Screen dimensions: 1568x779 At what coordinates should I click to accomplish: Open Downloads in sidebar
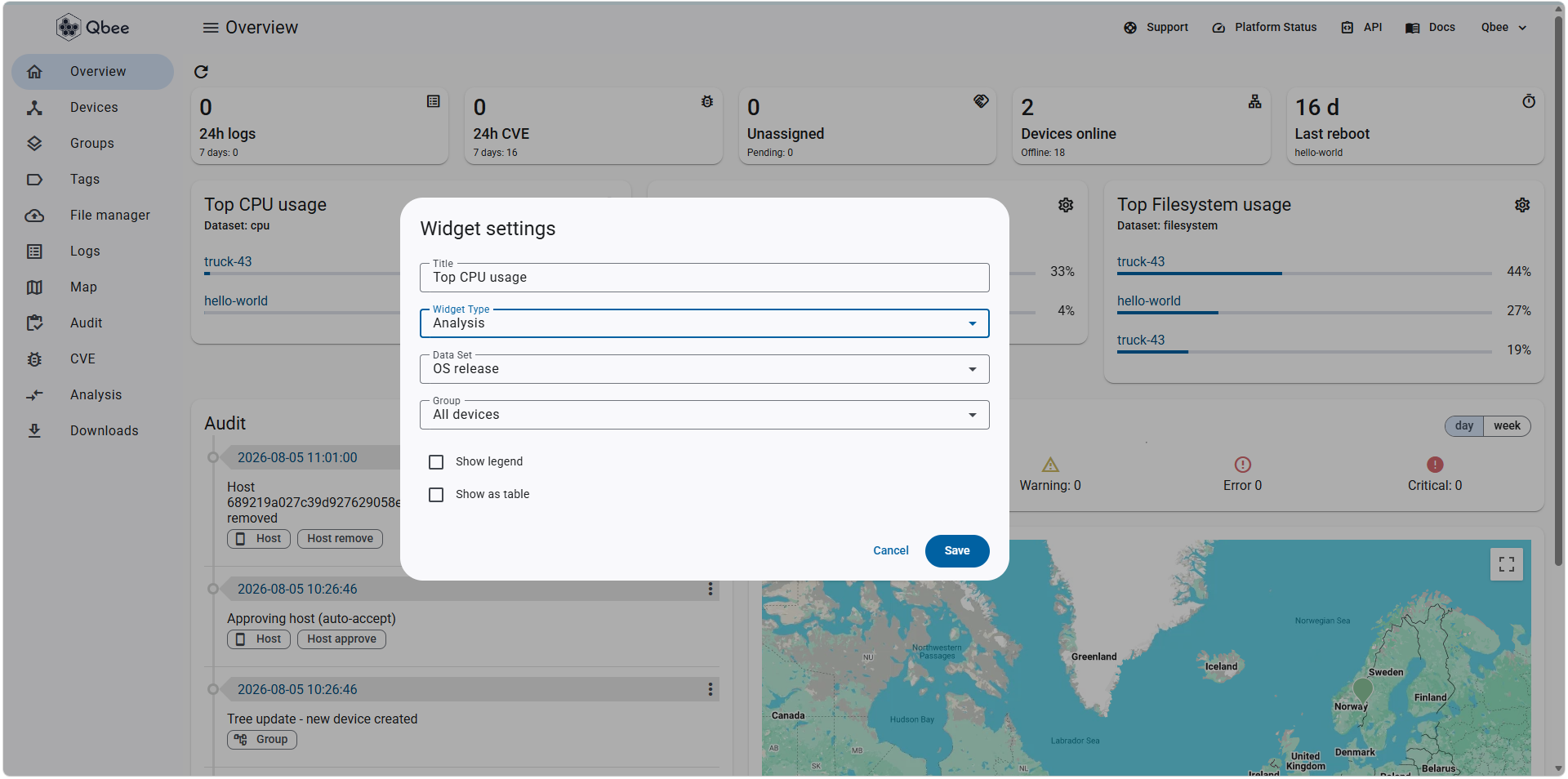tap(92, 431)
